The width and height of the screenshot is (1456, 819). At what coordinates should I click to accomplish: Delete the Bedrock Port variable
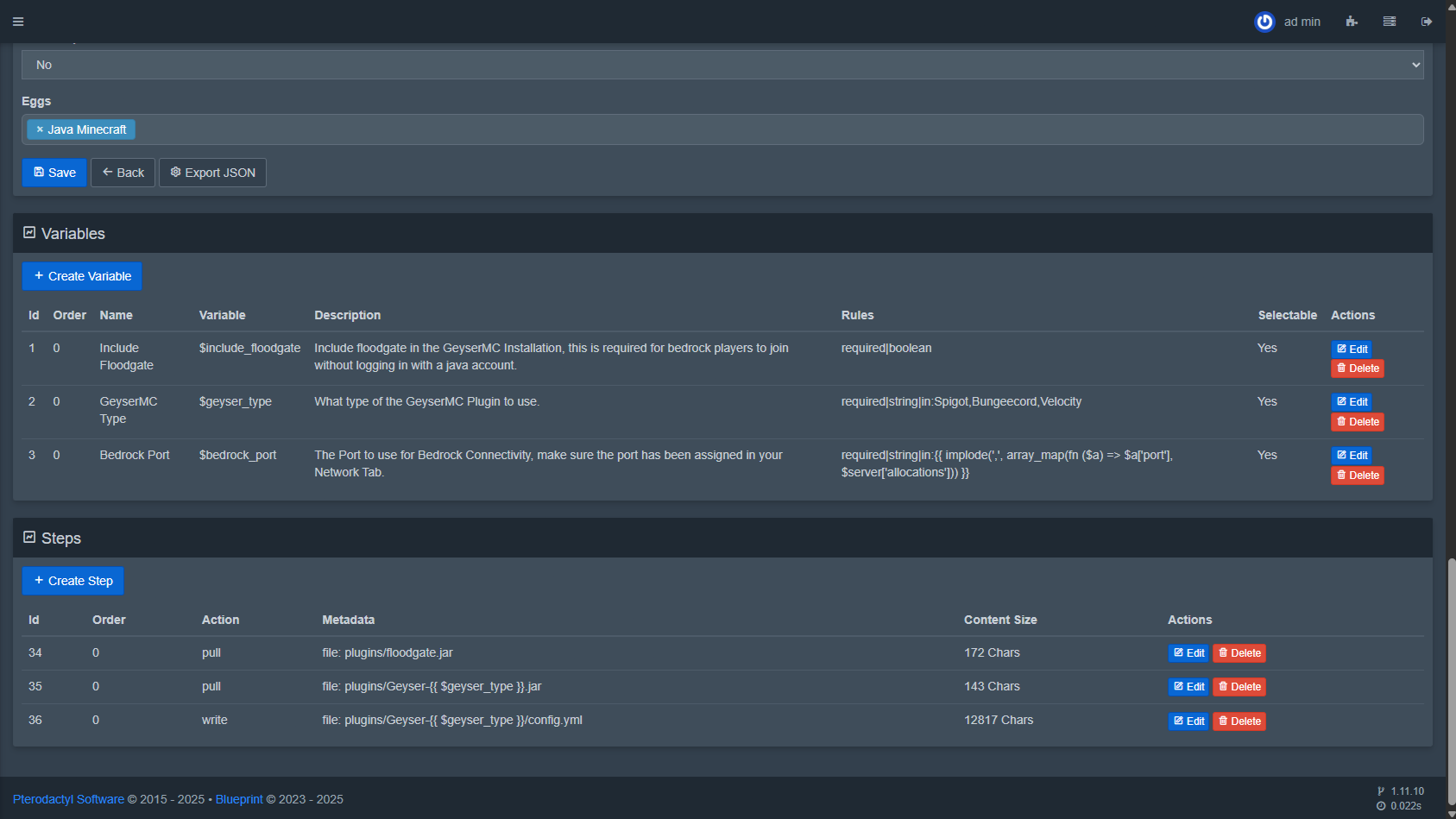click(1357, 476)
